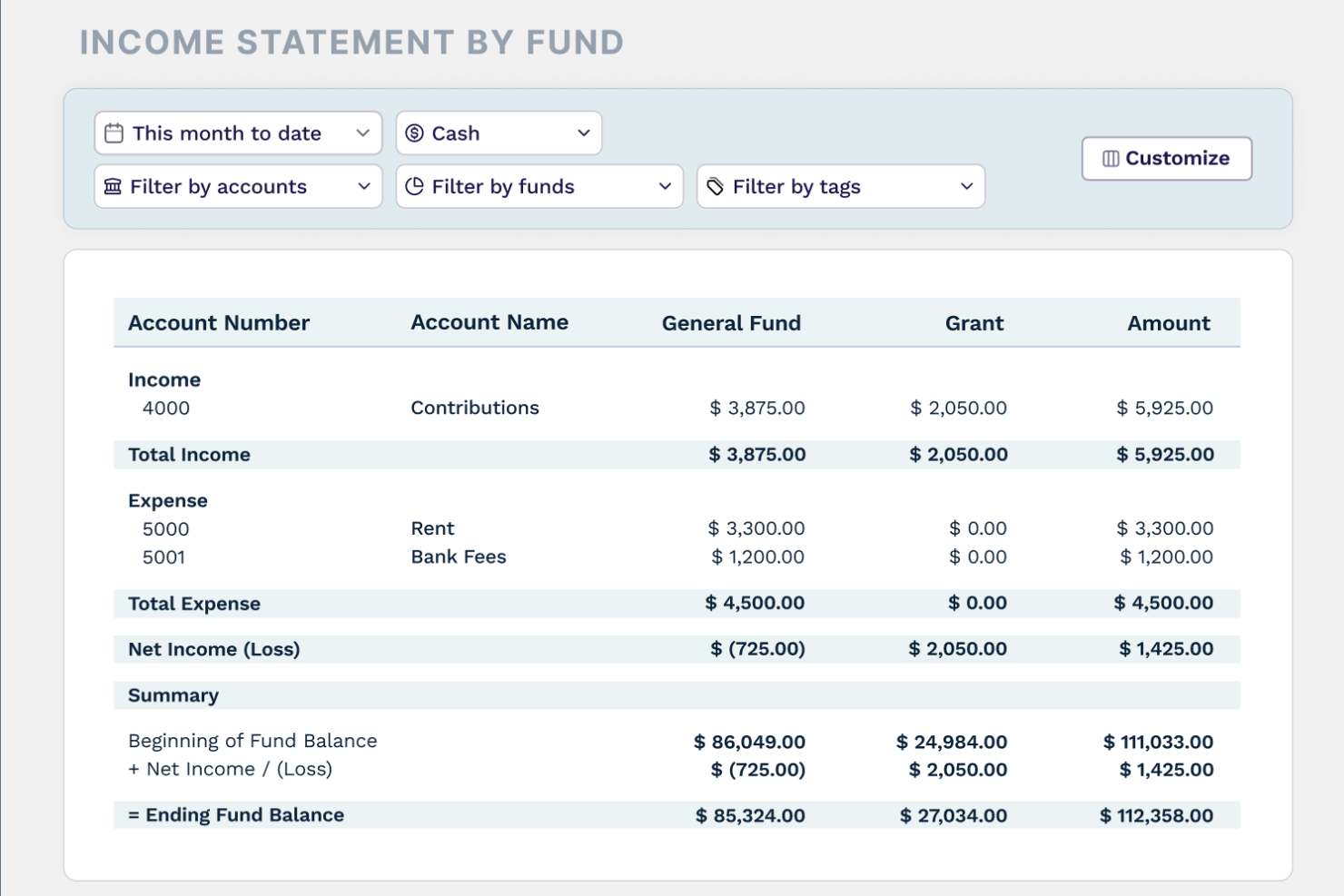Click the tag icon in Filter by tags
The image size is (1344, 896).
click(x=715, y=186)
